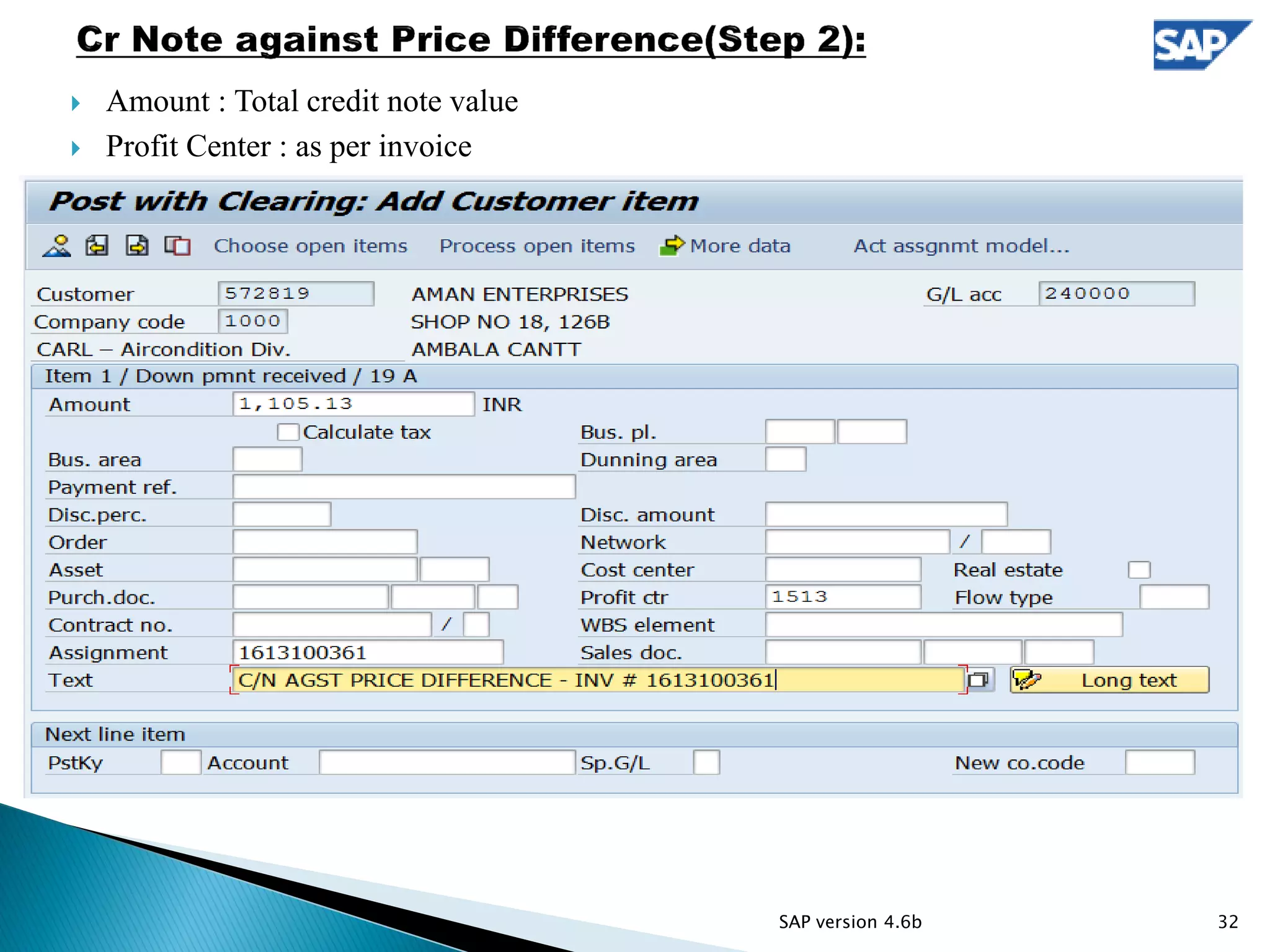This screenshot has height=952, width=1270.
Task: Click the Contract no. field
Action: (x=332, y=625)
